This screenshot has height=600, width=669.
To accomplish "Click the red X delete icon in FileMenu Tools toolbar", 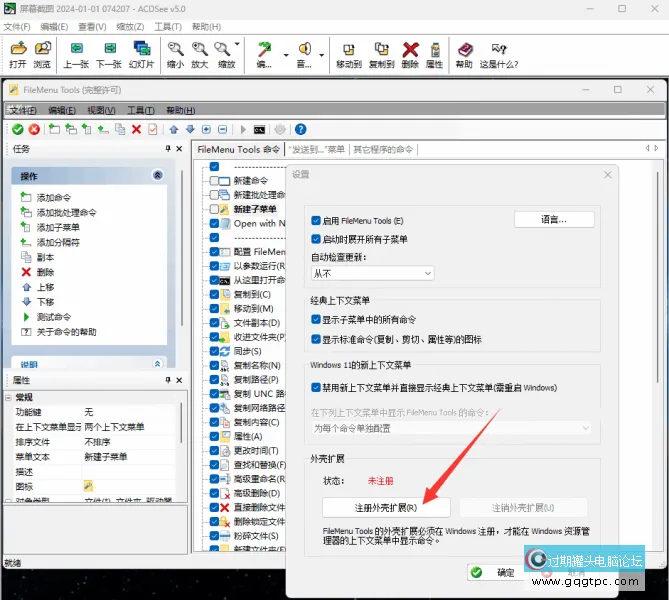I will coord(137,129).
